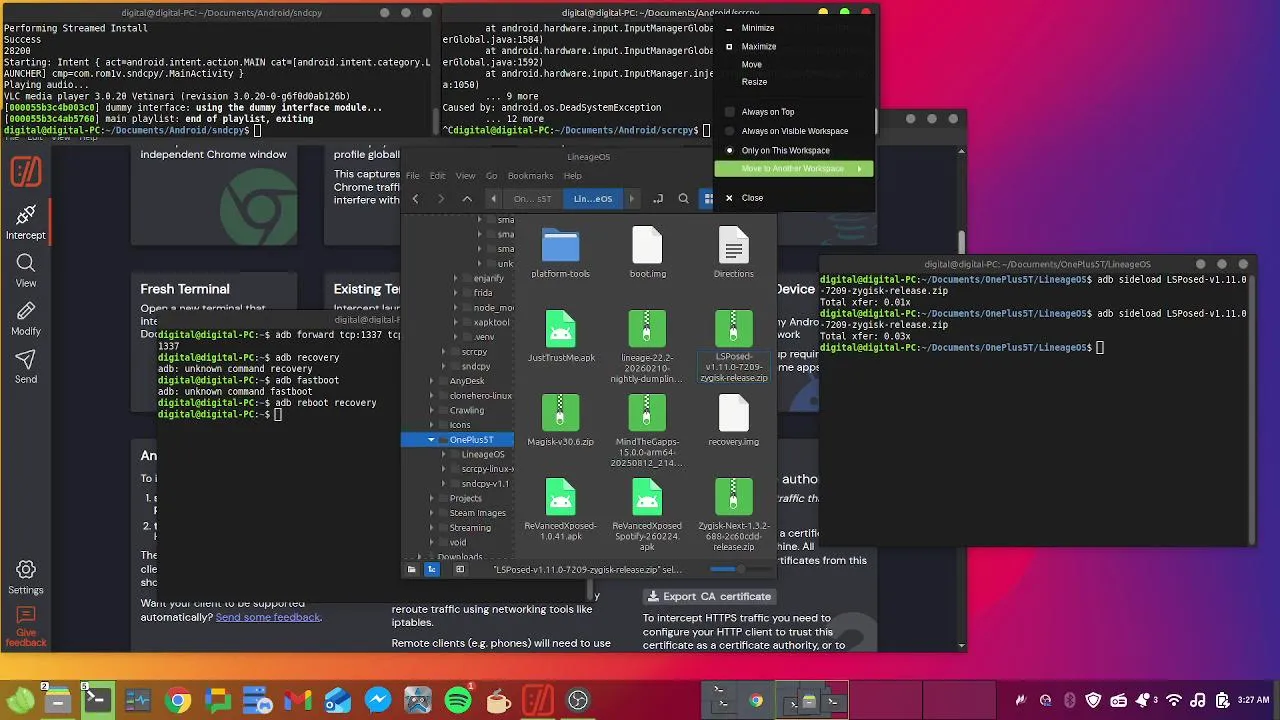Expand scrcpy folder in tree
Viewport: 1280px width, 720px height.
tap(444, 352)
